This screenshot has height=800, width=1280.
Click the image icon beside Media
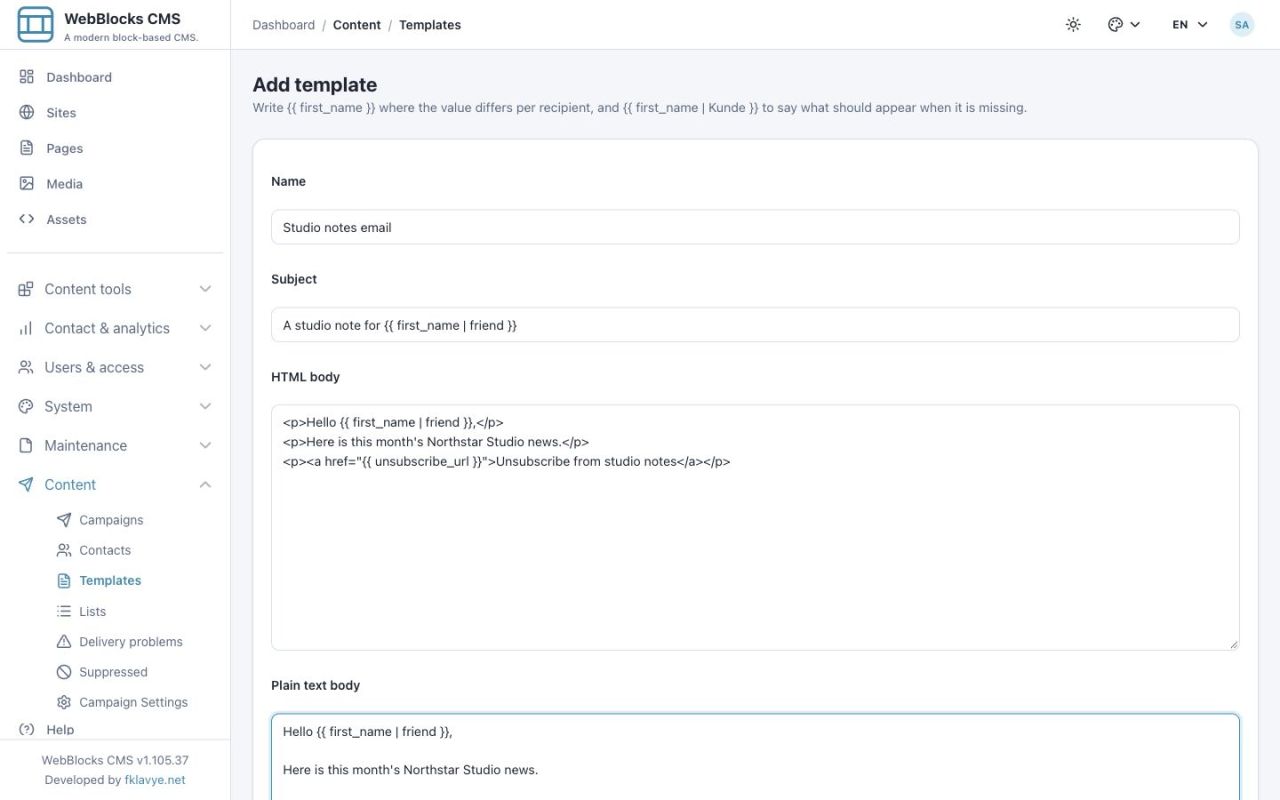tap(27, 184)
